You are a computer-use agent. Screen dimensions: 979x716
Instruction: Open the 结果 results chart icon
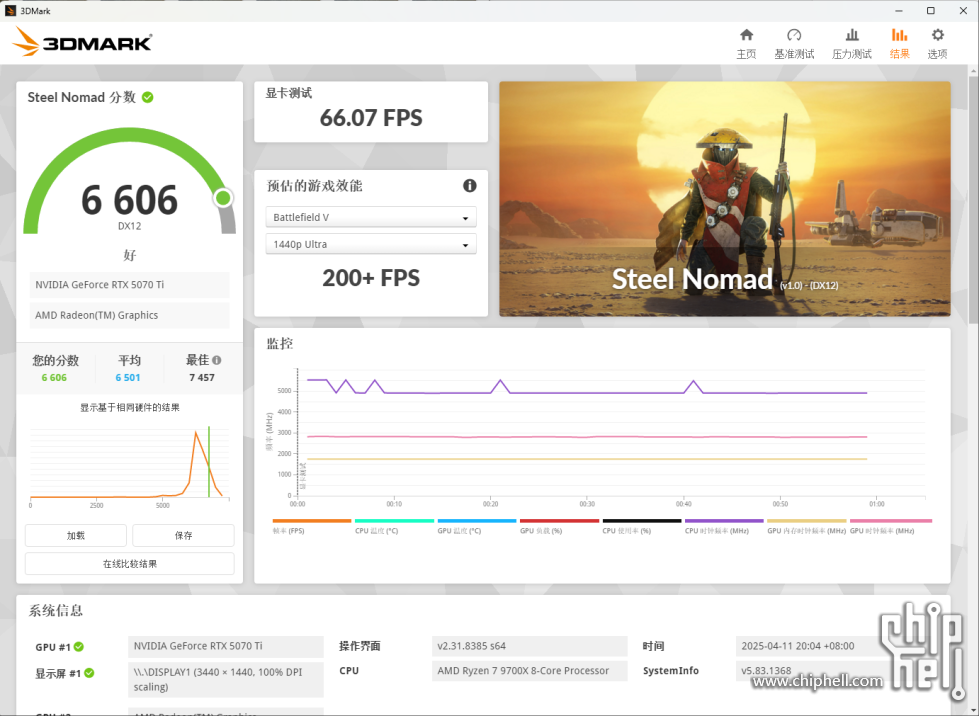point(899,35)
